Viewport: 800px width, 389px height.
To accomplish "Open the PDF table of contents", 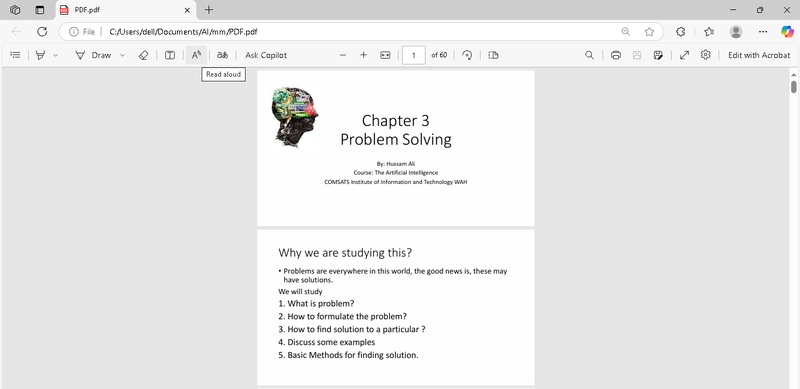I will [x=15, y=55].
